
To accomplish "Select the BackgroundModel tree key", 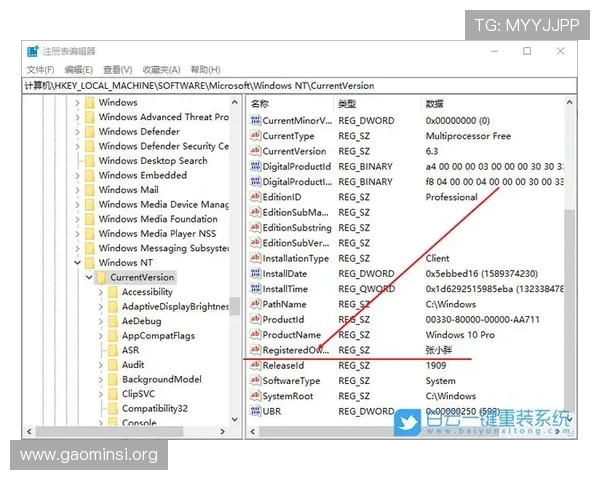I will [x=161, y=380].
